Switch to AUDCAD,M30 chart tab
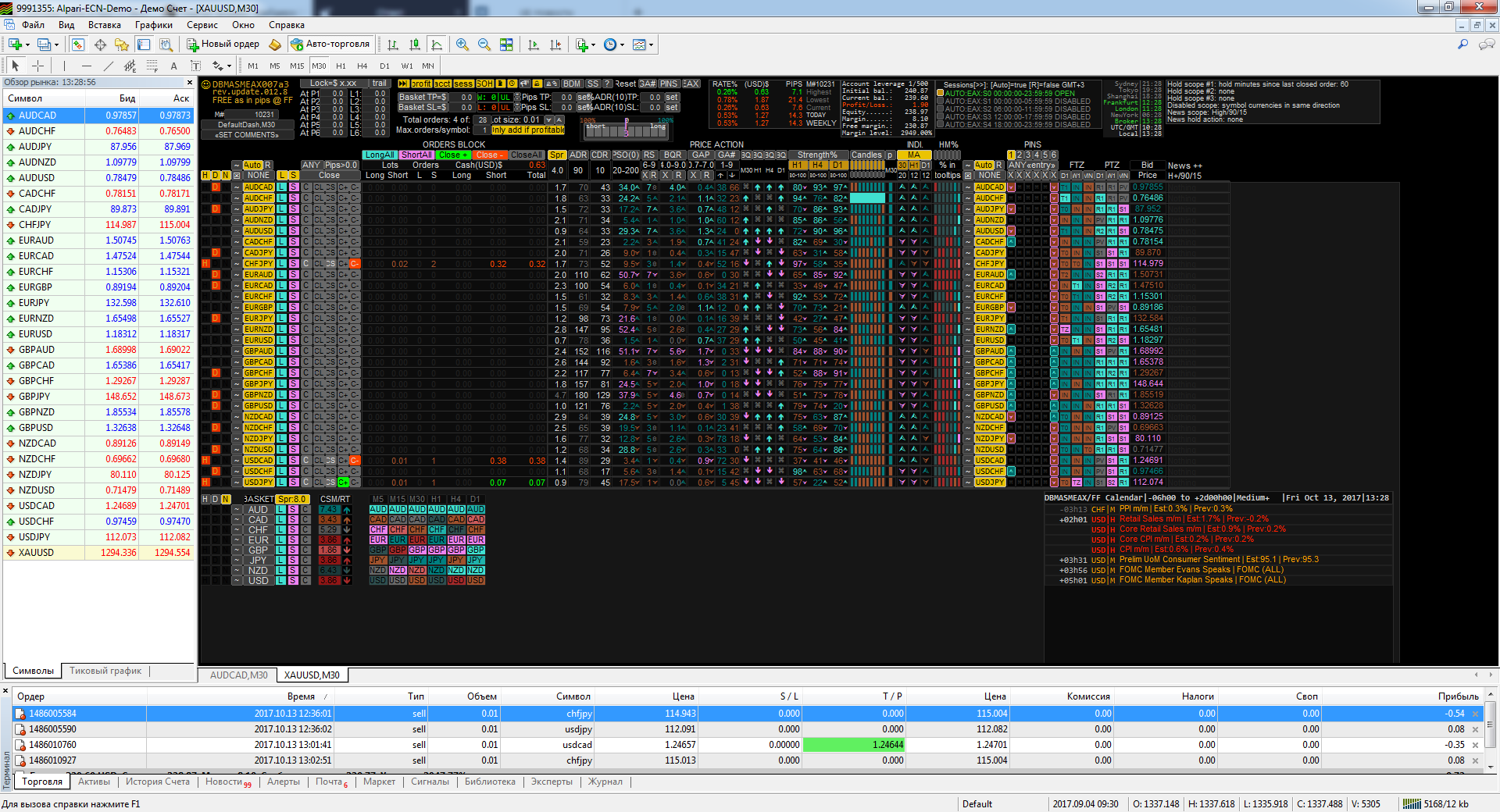Viewport: 1500px width, 812px height. 239,675
